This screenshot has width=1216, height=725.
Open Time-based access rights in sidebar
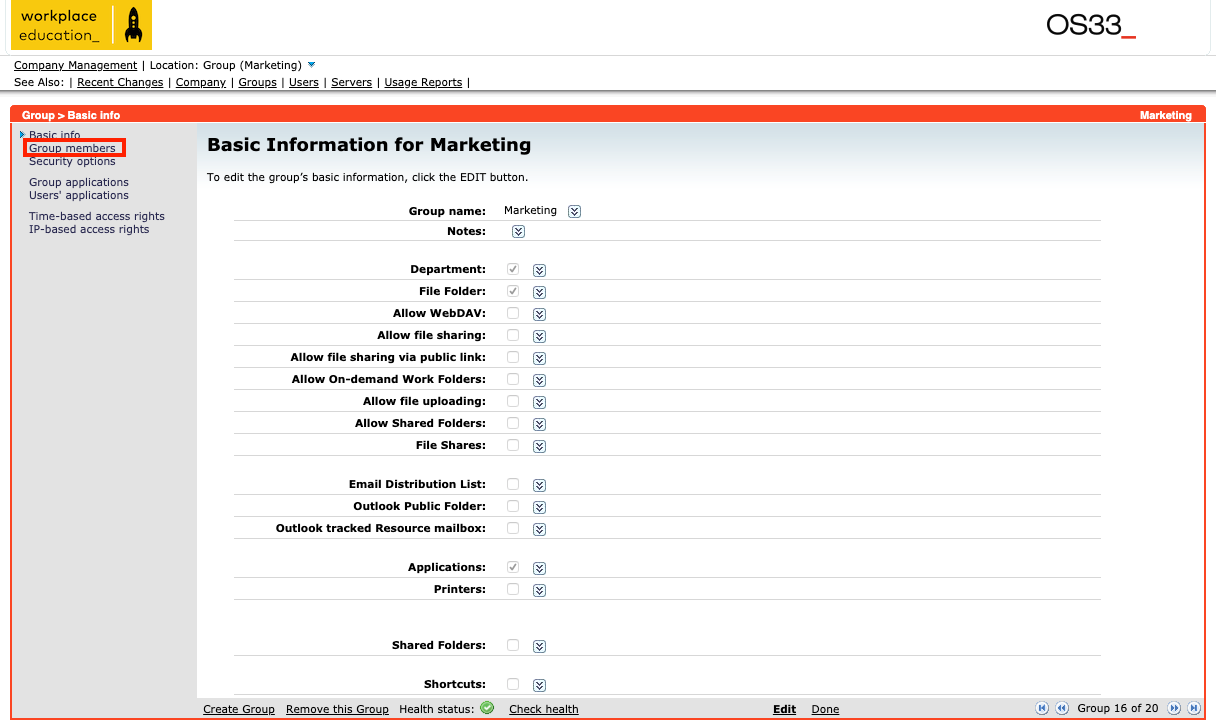coord(97,216)
